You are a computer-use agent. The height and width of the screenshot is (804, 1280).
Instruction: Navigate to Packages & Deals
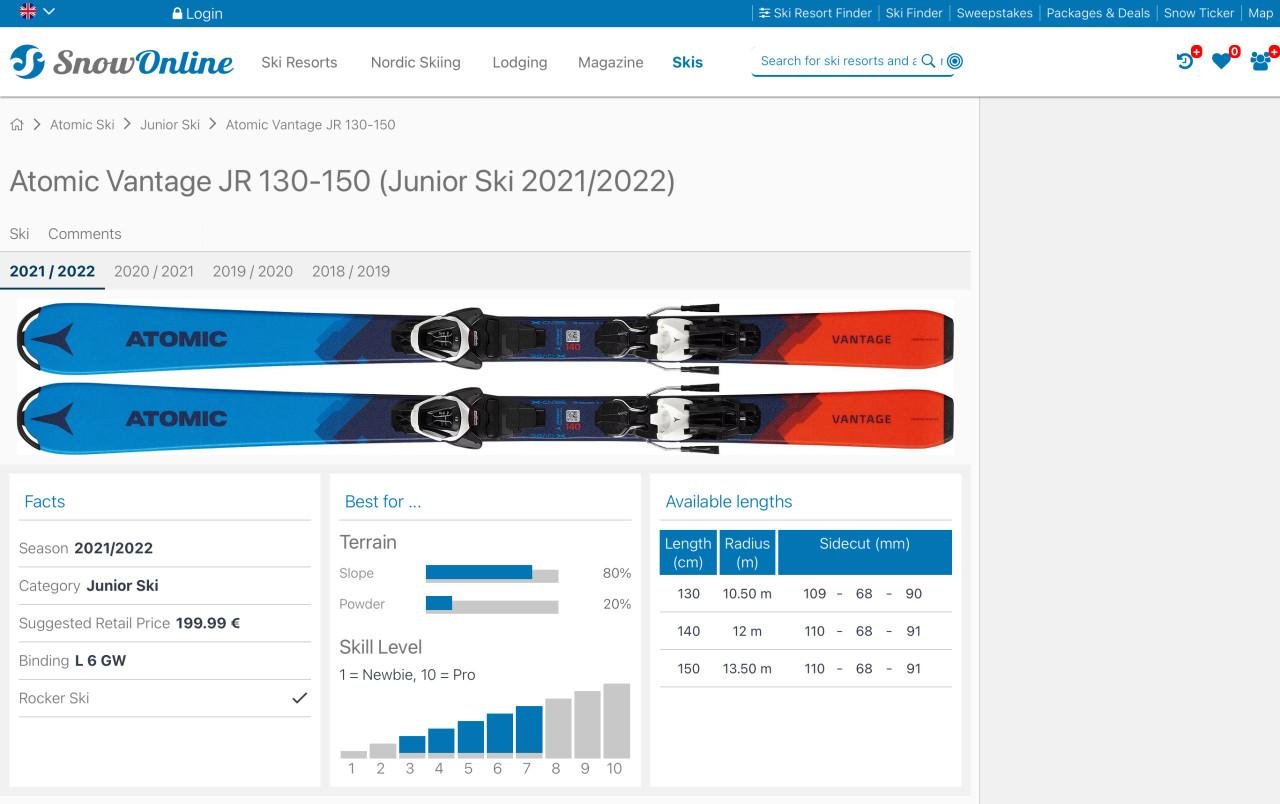[1098, 13]
